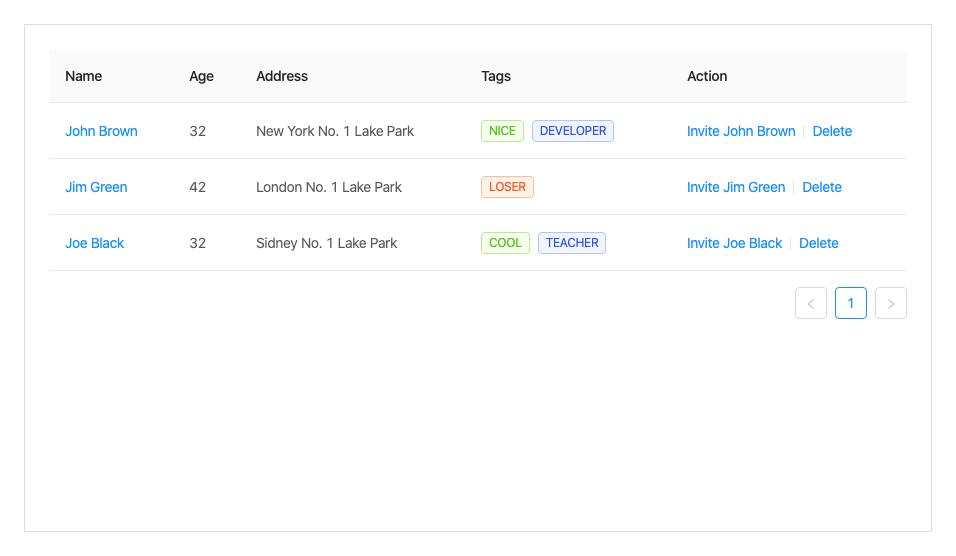Click Invite Jim Green
The height and width of the screenshot is (556, 956).
click(736, 187)
